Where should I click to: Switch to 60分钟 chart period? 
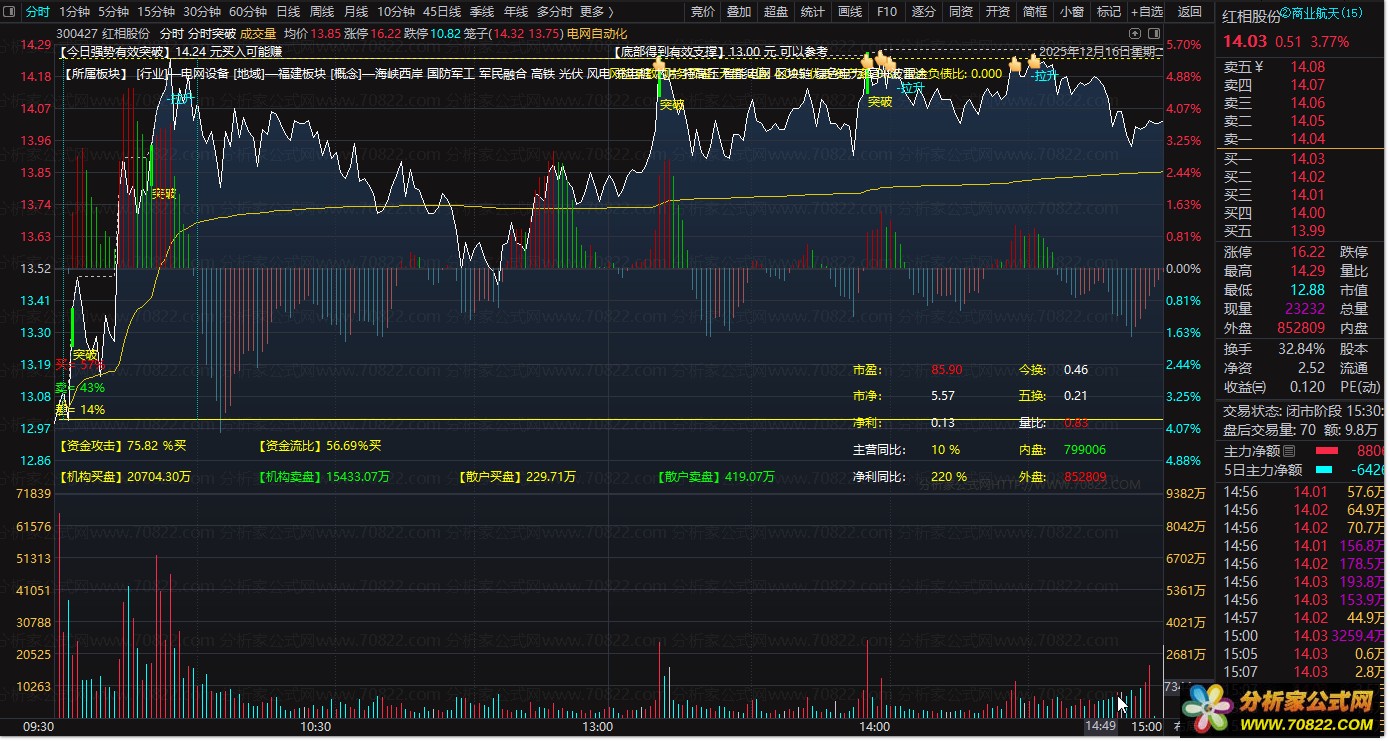[x=248, y=12]
